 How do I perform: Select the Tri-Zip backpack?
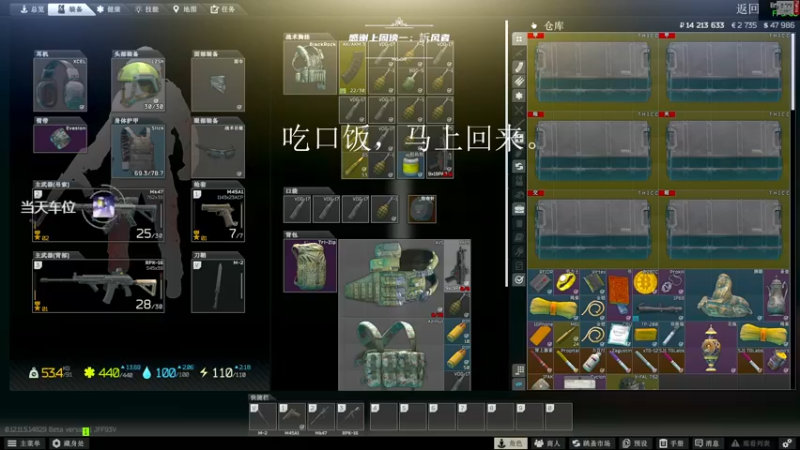click(x=310, y=265)
